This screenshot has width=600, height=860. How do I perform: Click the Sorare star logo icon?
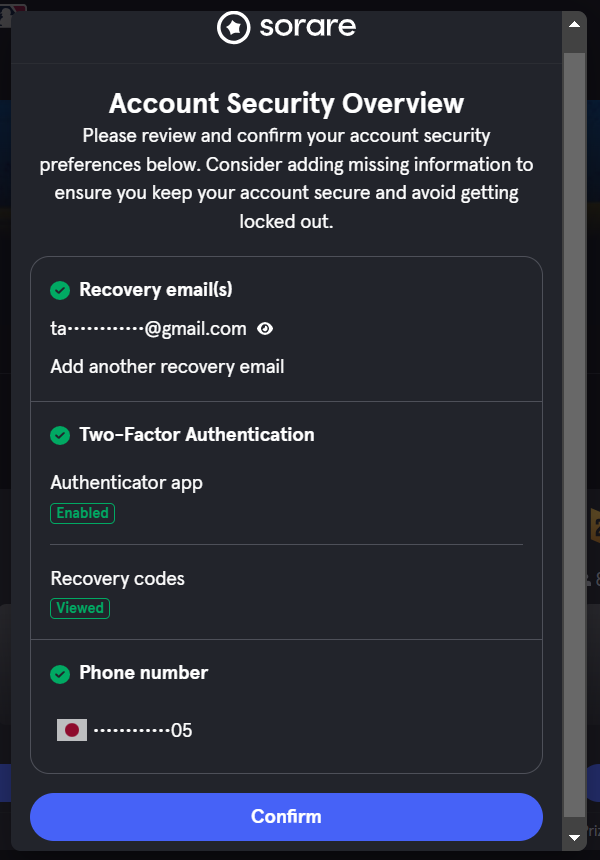234,27
